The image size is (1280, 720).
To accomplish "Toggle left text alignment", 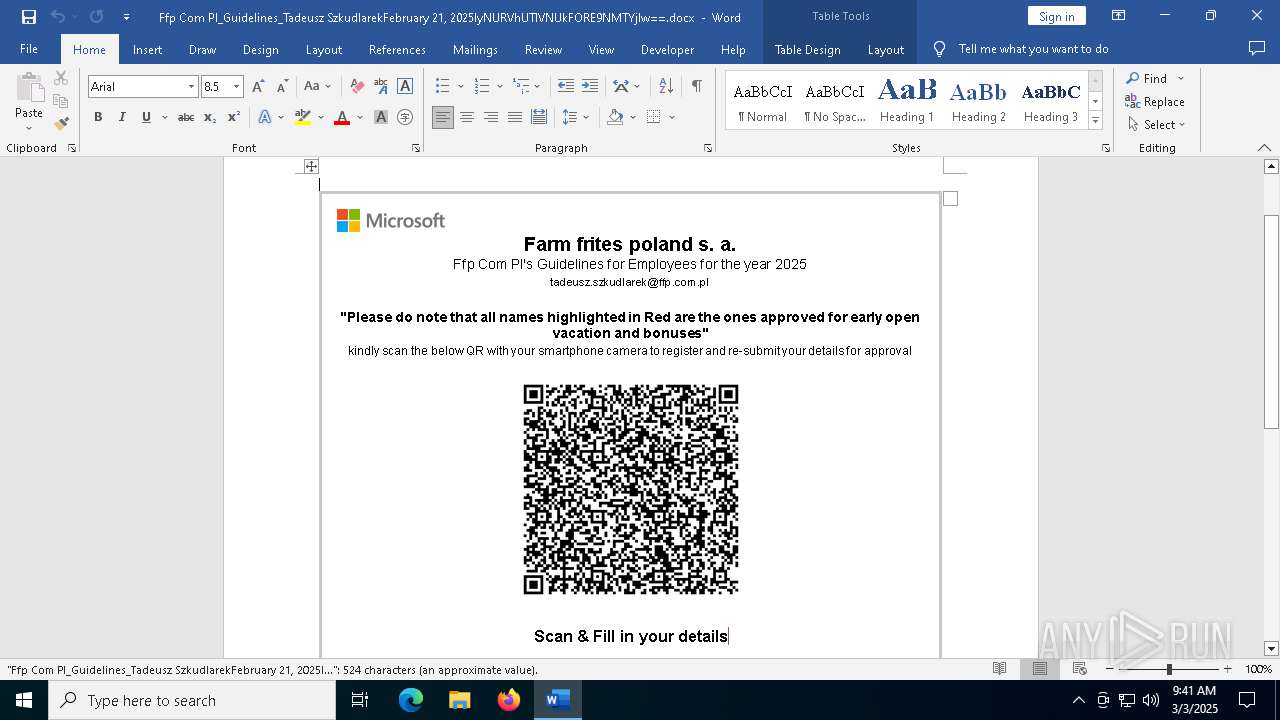I will [442, 117].
